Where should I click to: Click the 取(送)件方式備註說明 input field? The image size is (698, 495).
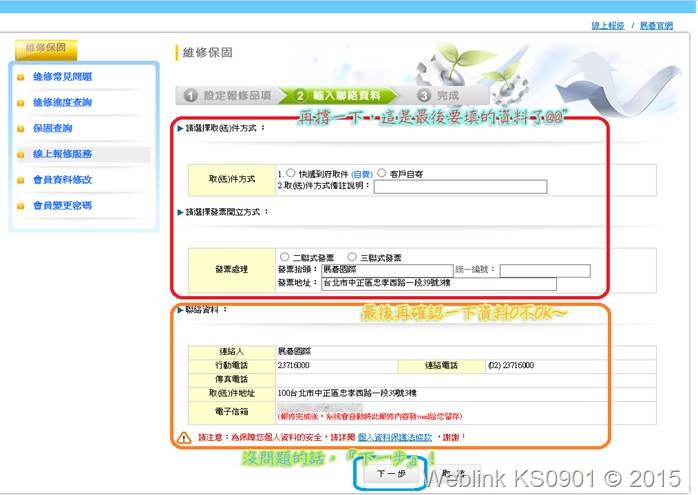(x=460, y=187)
